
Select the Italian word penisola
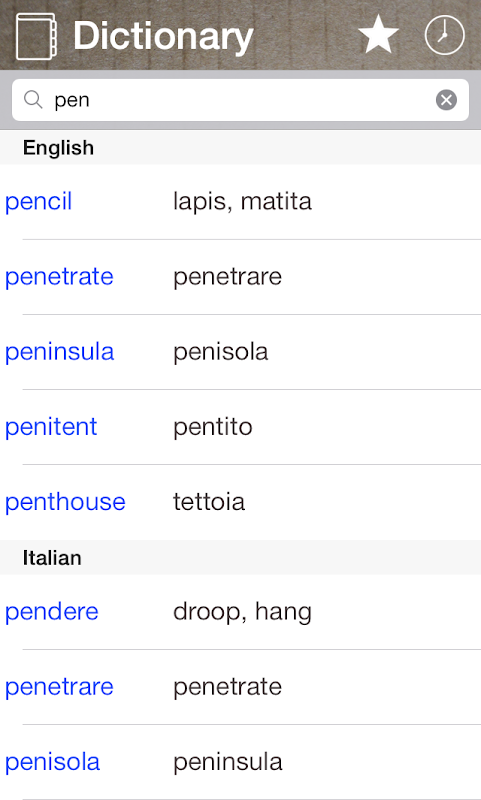(53, 762)
